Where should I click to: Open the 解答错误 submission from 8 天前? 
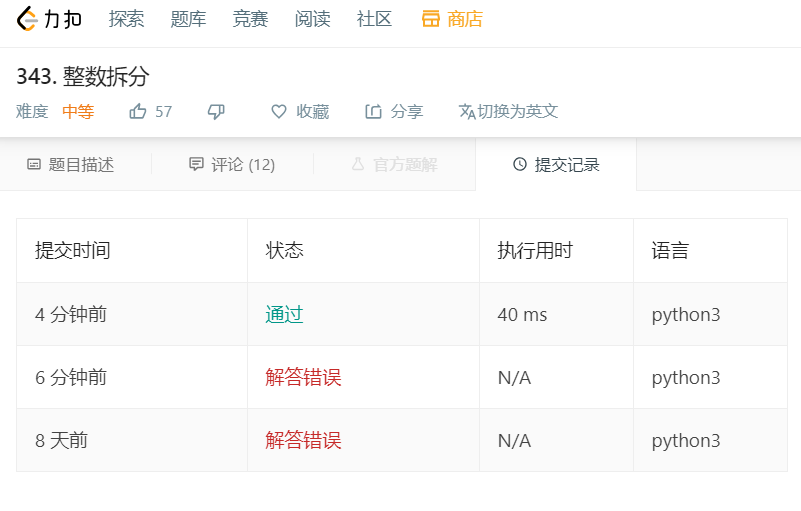303,440
